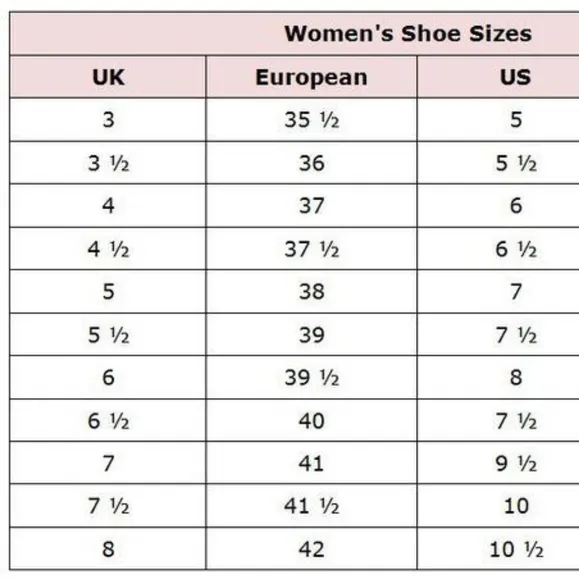Select the UK column header
579x580 pixels.
[108, 77]
